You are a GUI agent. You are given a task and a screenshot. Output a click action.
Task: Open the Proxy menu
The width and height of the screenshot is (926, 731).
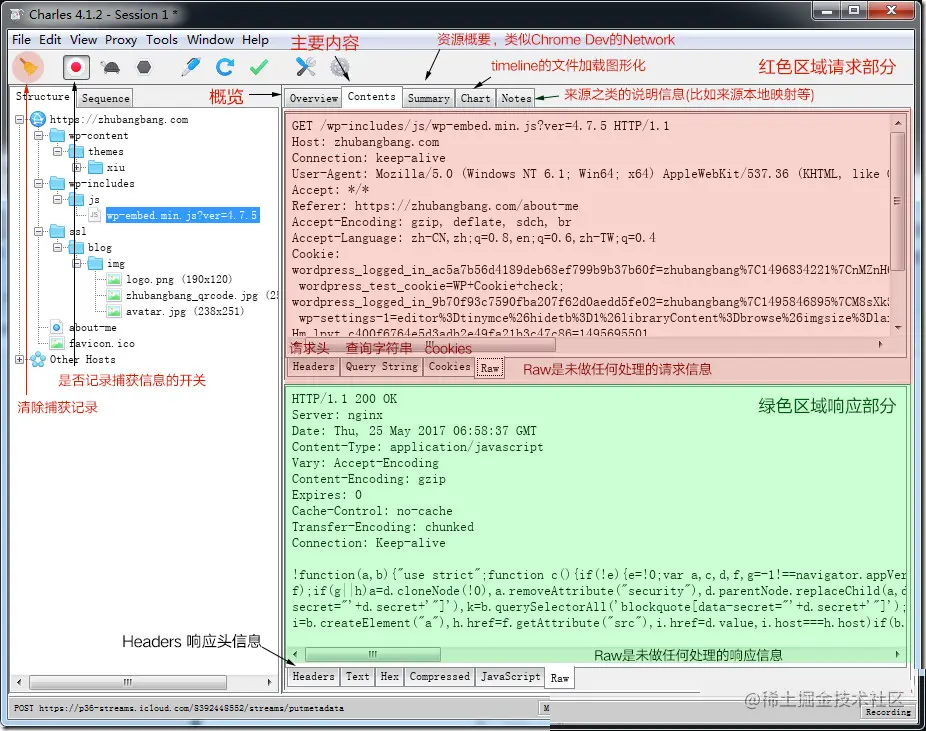coord(121,40)
